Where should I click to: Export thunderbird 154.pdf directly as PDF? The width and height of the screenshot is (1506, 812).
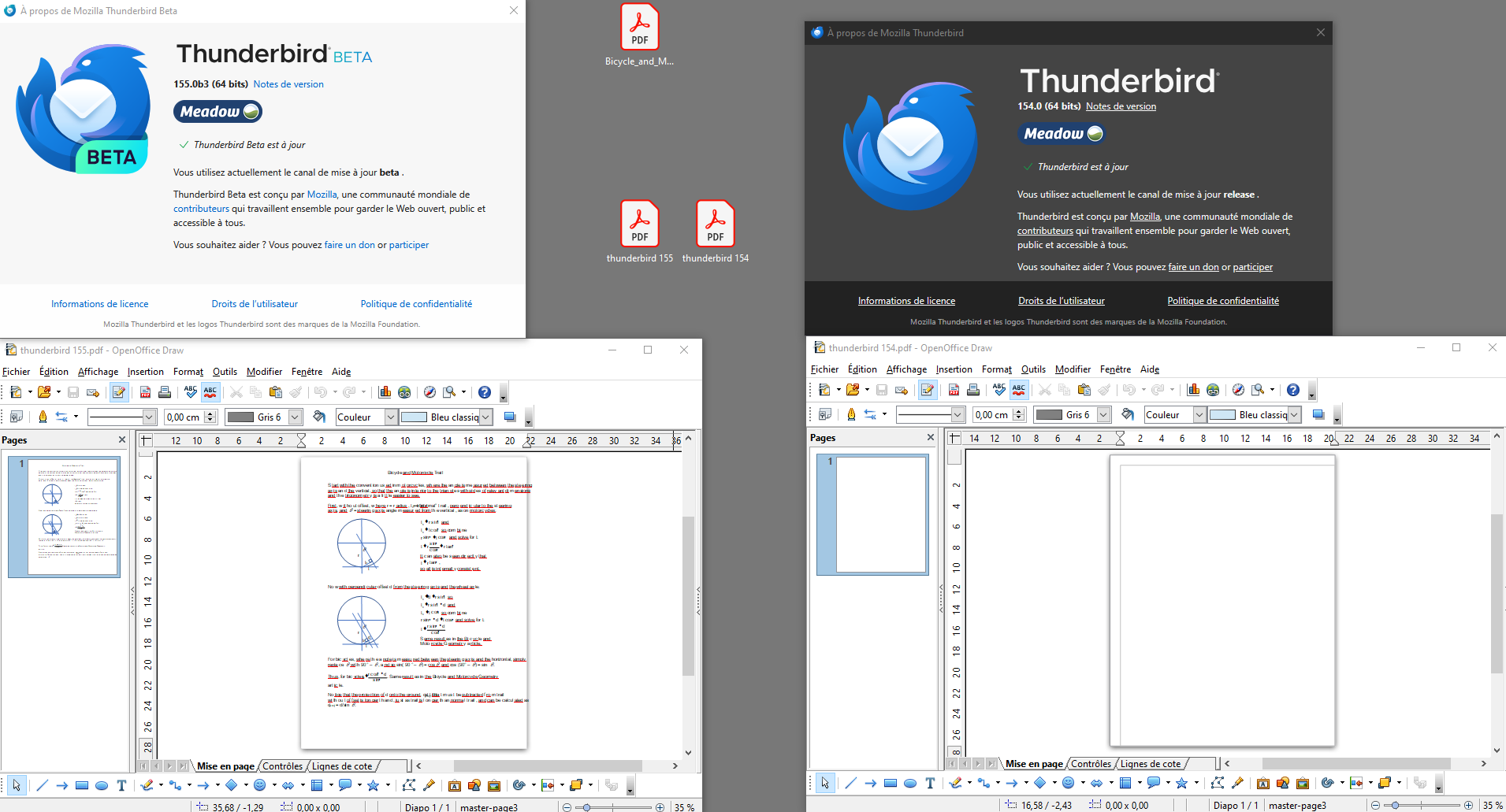[954, 390]
